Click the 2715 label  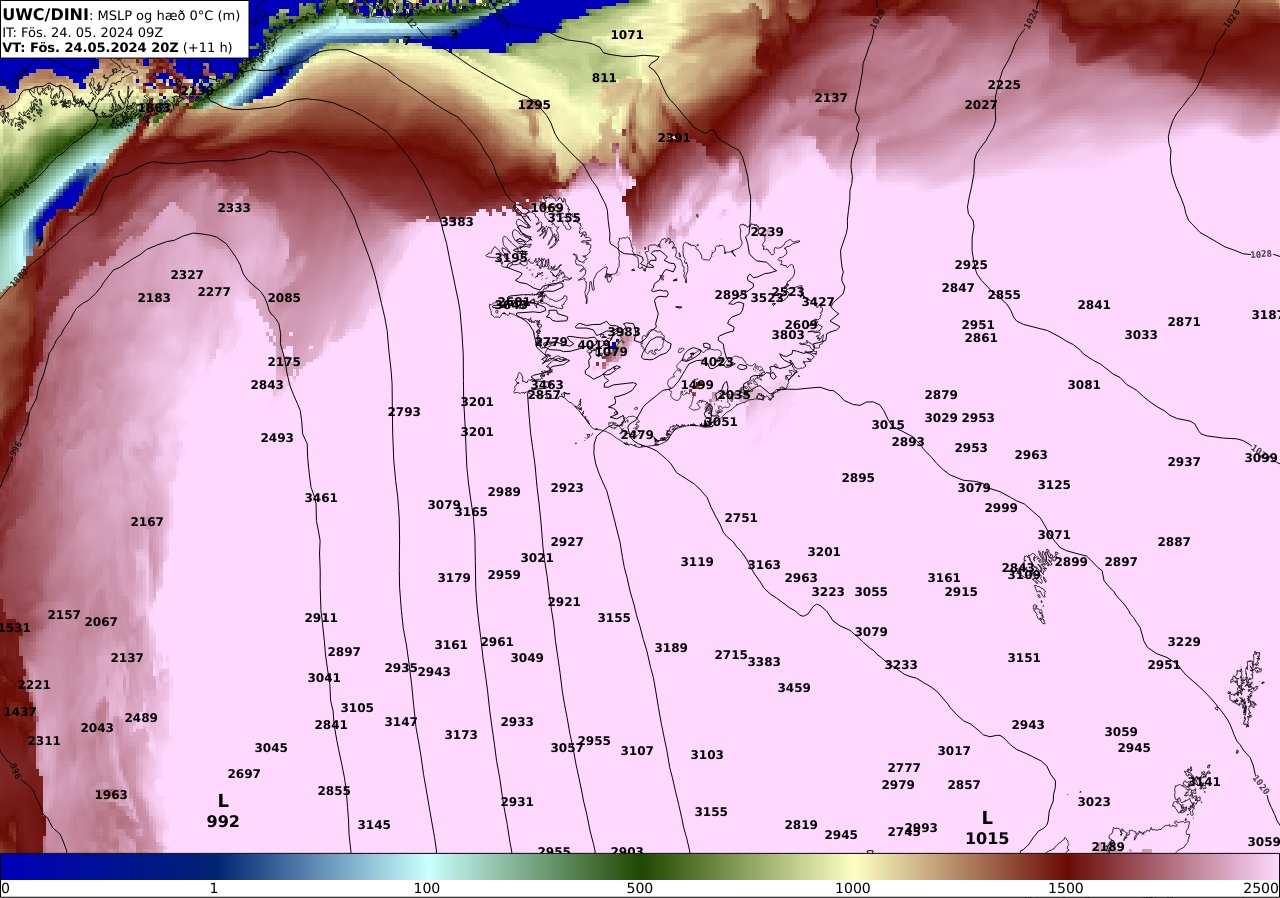click(731, 655)
